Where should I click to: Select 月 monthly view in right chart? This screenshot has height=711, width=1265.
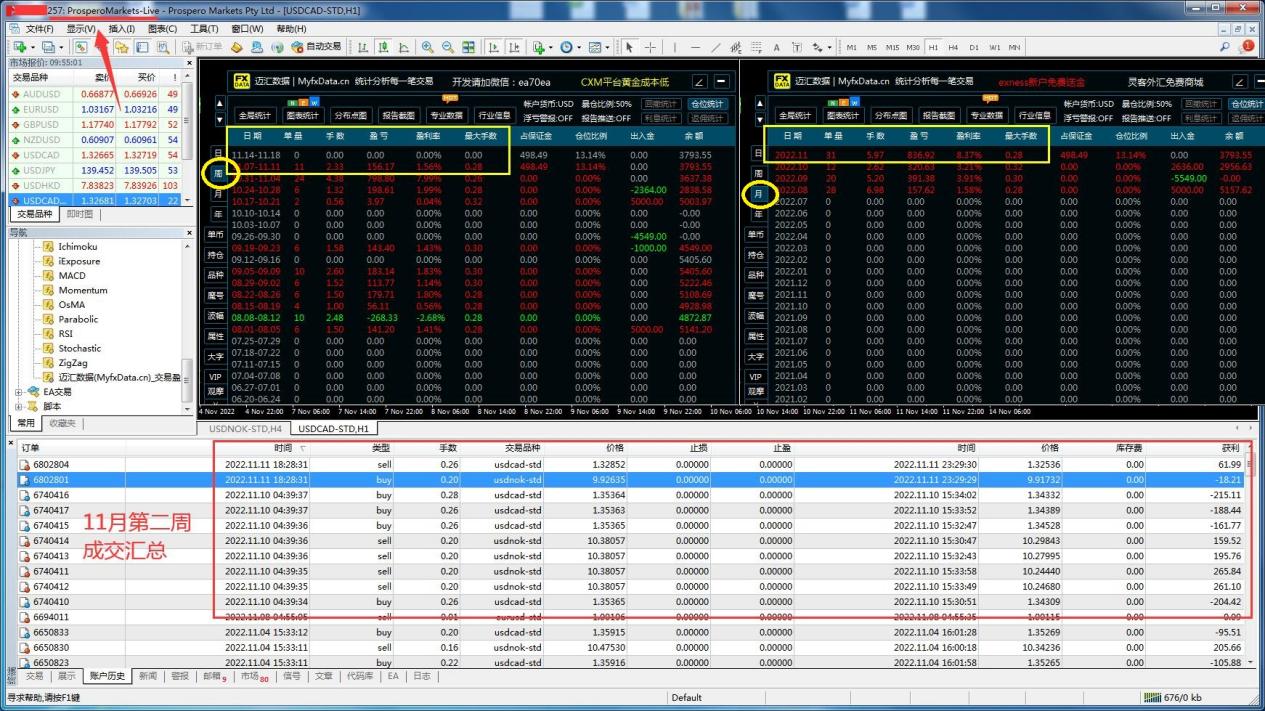[x=757, y=194]
